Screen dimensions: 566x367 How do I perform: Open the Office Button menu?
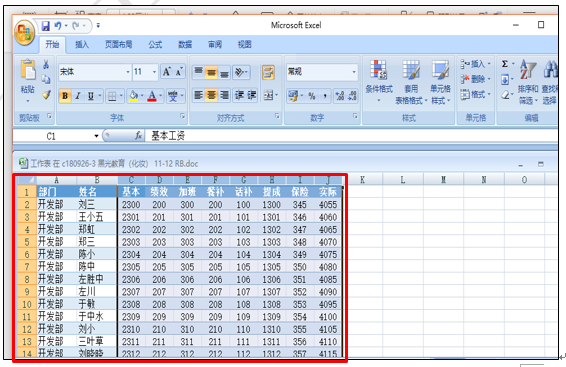point(25,33)
